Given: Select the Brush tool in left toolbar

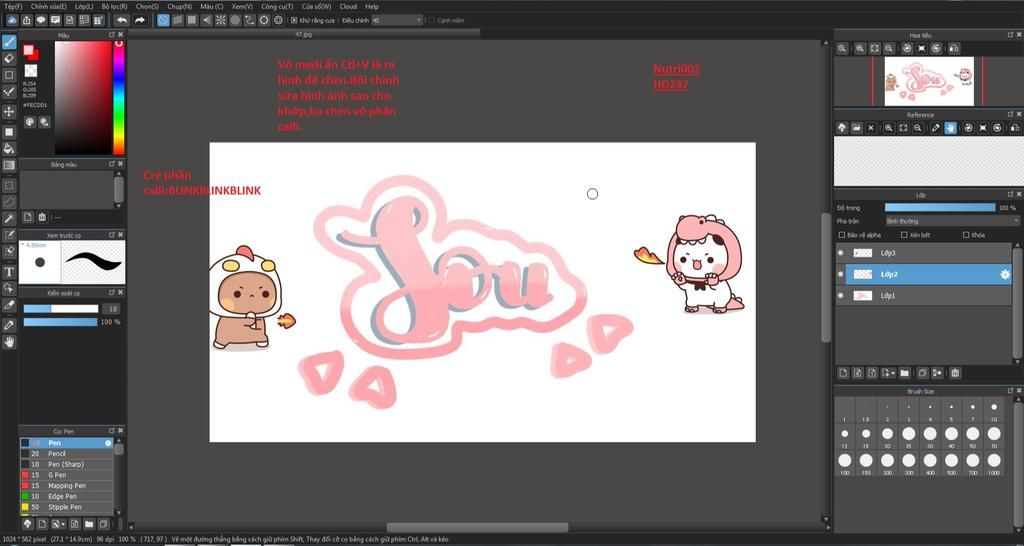Looking at the screenshot, I should (8, 42).
